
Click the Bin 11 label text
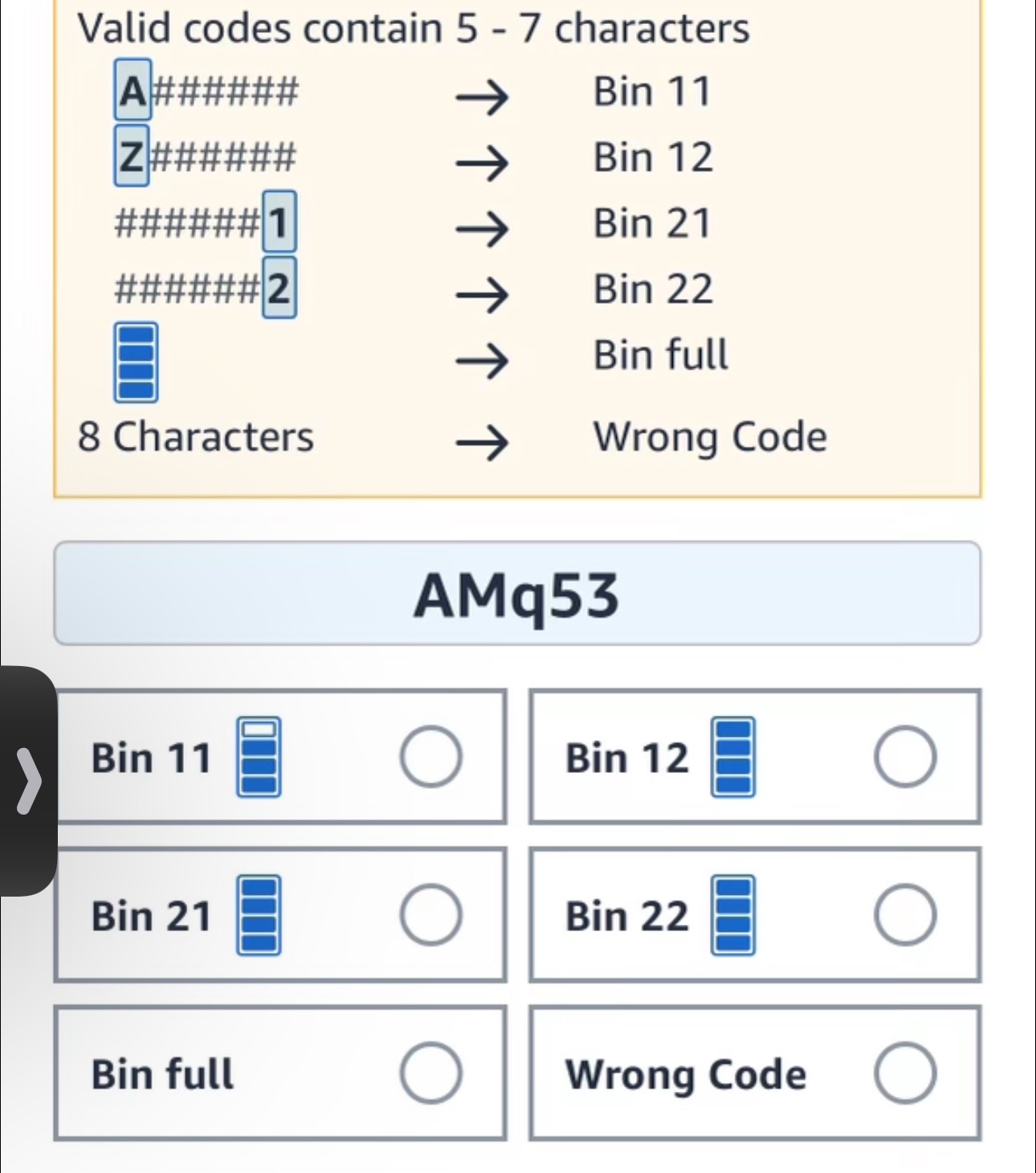(x=151, y=758)
